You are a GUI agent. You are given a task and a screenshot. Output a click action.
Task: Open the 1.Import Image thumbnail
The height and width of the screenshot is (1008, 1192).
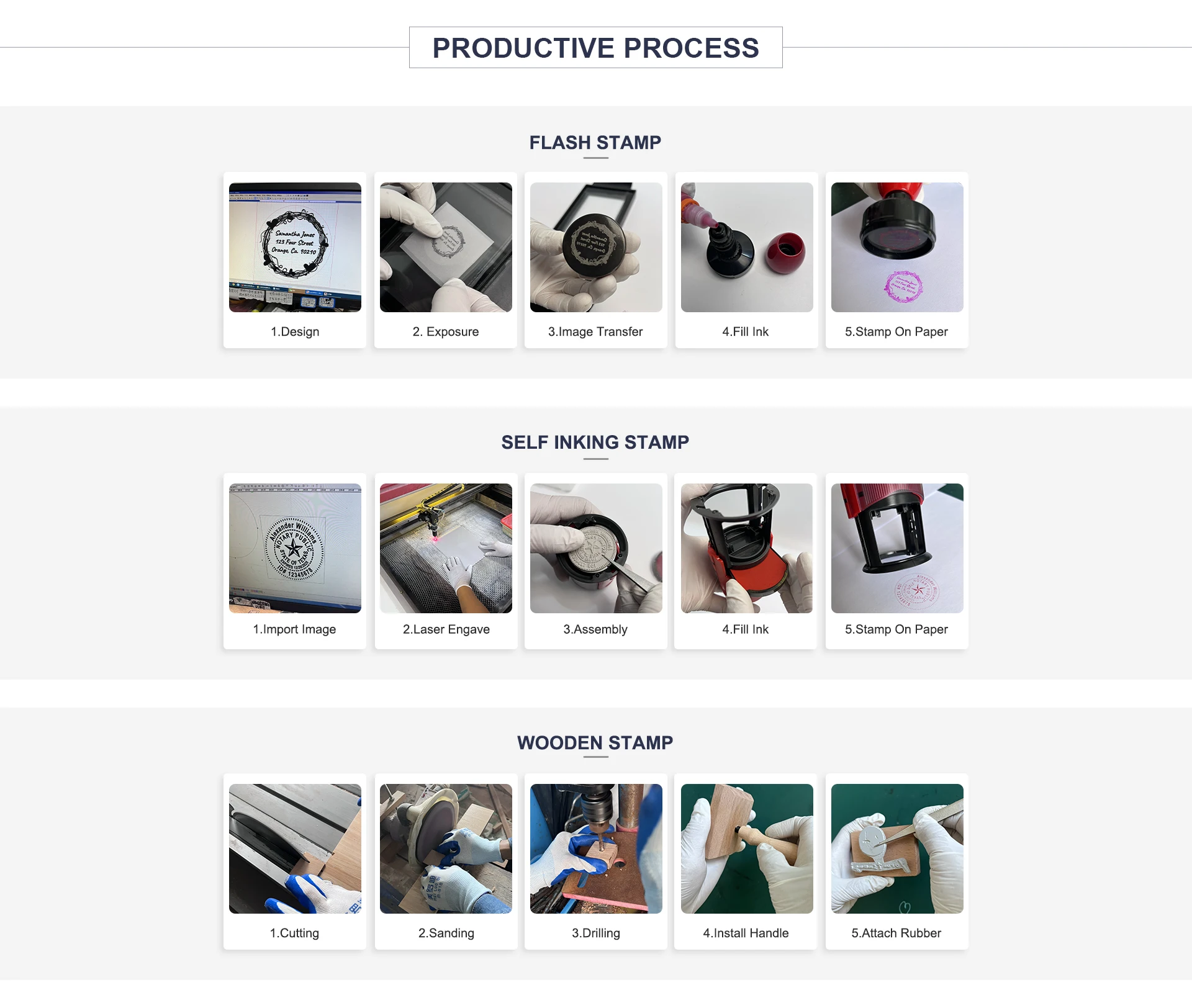click(x=295, y=548)
